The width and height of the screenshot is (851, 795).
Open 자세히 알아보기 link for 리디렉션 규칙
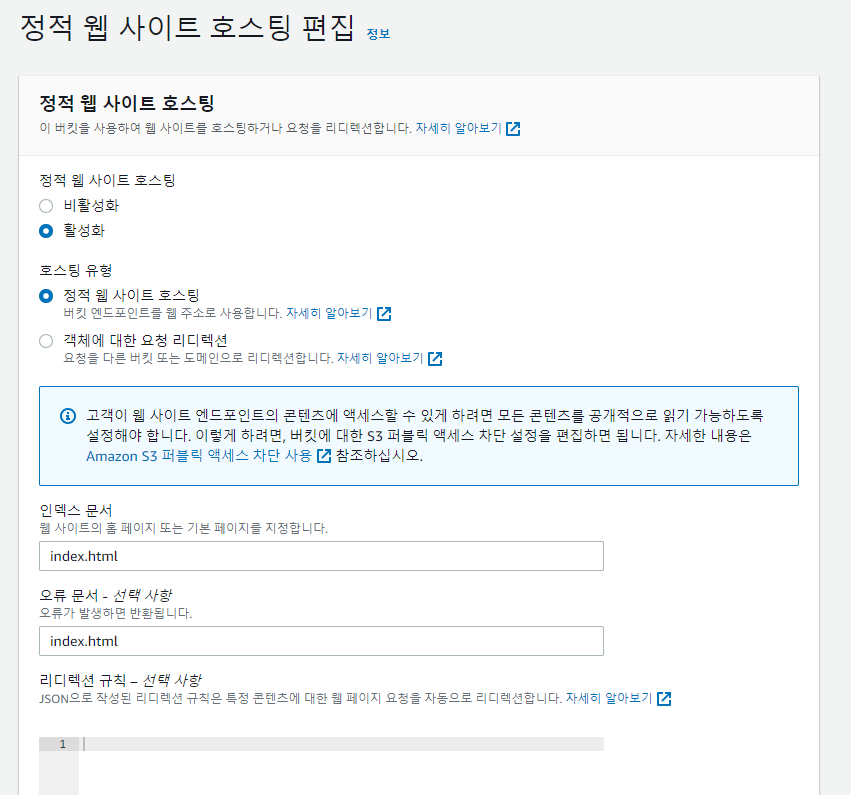[x=609, y=698]
